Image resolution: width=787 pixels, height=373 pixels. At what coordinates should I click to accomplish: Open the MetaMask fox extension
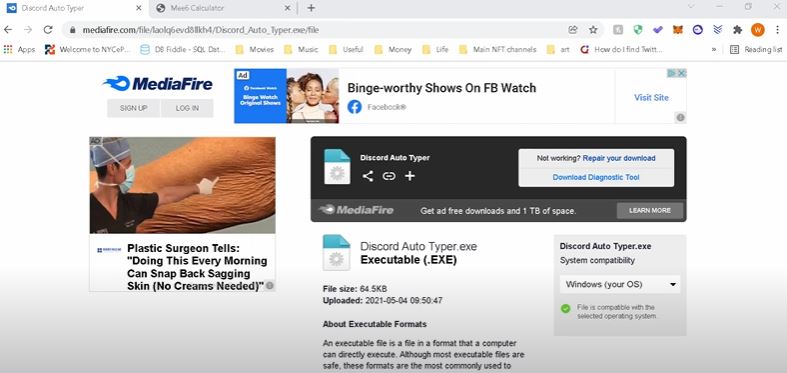(x=678, y=30)
